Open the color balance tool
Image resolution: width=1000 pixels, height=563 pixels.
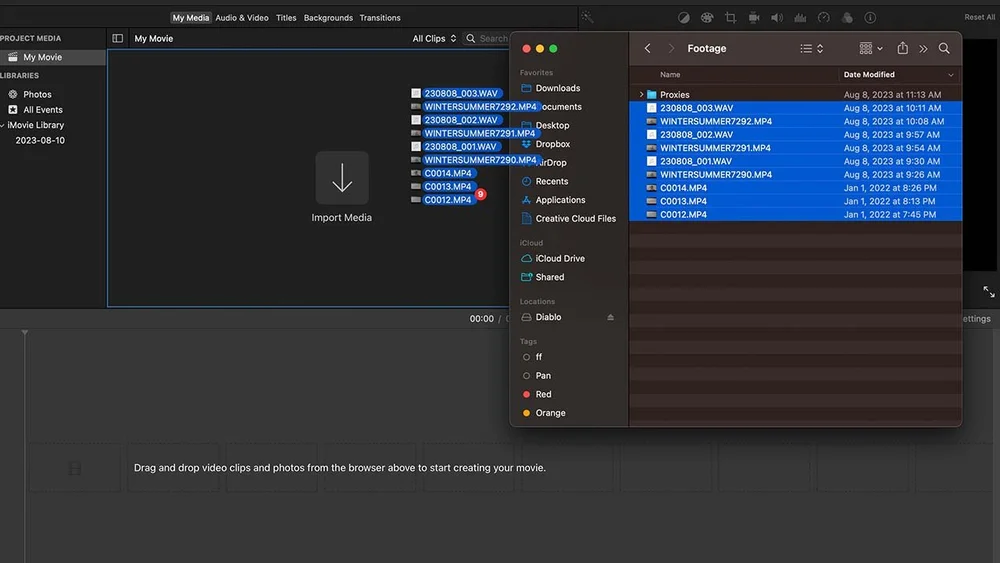click(684, 18)
